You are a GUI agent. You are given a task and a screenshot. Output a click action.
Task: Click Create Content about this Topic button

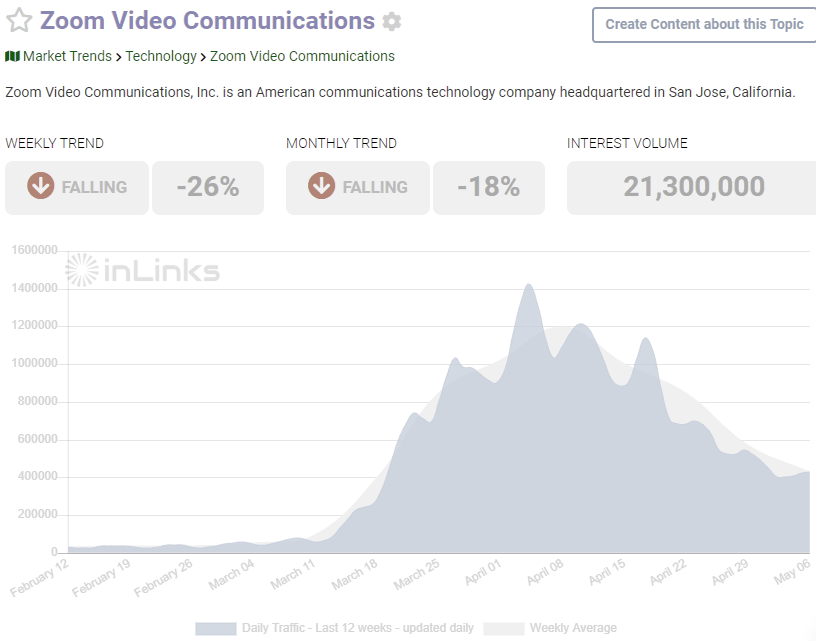coord(704,24)
